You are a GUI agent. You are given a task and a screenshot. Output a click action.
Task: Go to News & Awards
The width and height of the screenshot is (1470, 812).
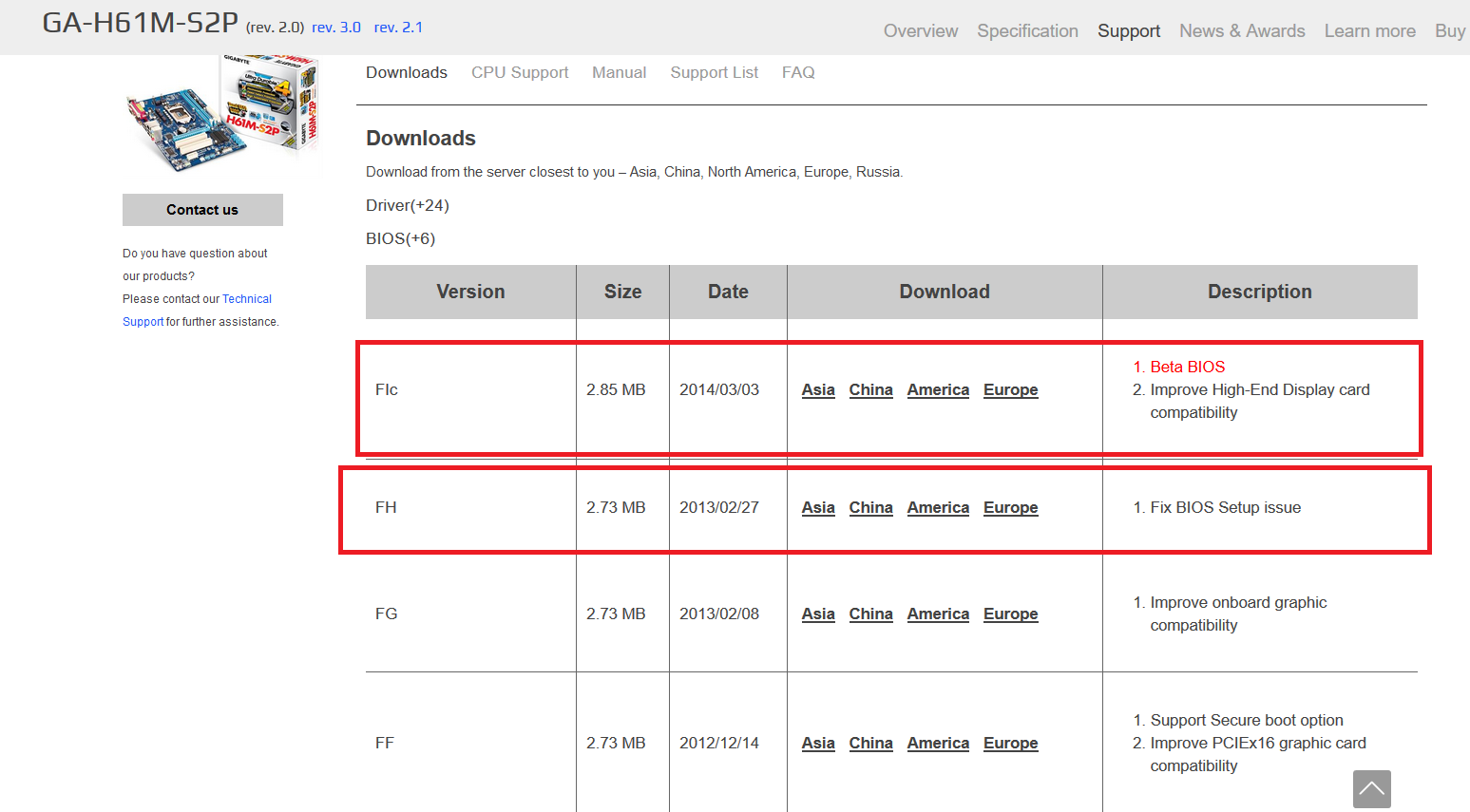coord(1242,30)
